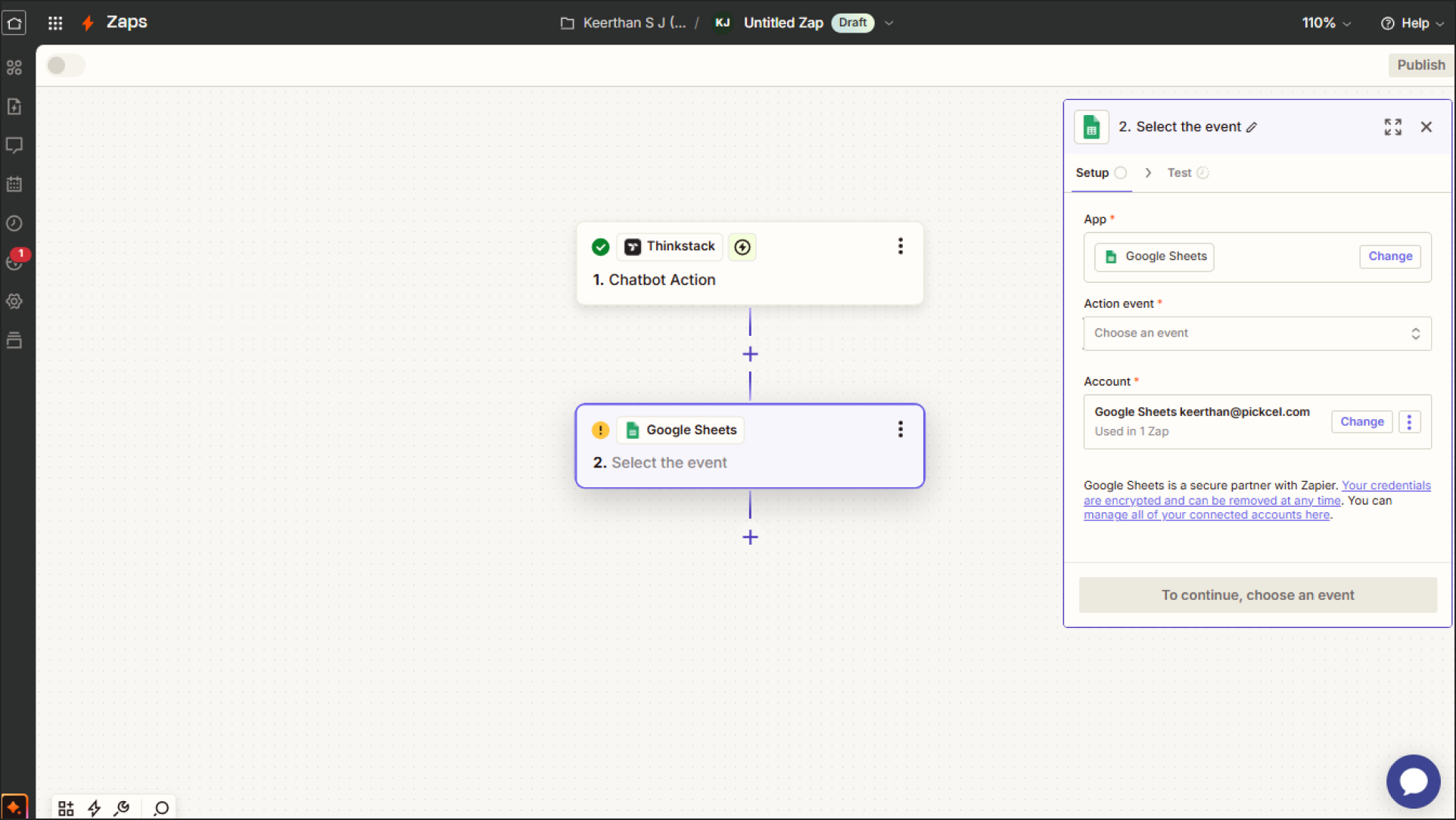Change the Google Sheets app
The height and width of the screenshot is (820, 1456).
(x=1390, y=256)
